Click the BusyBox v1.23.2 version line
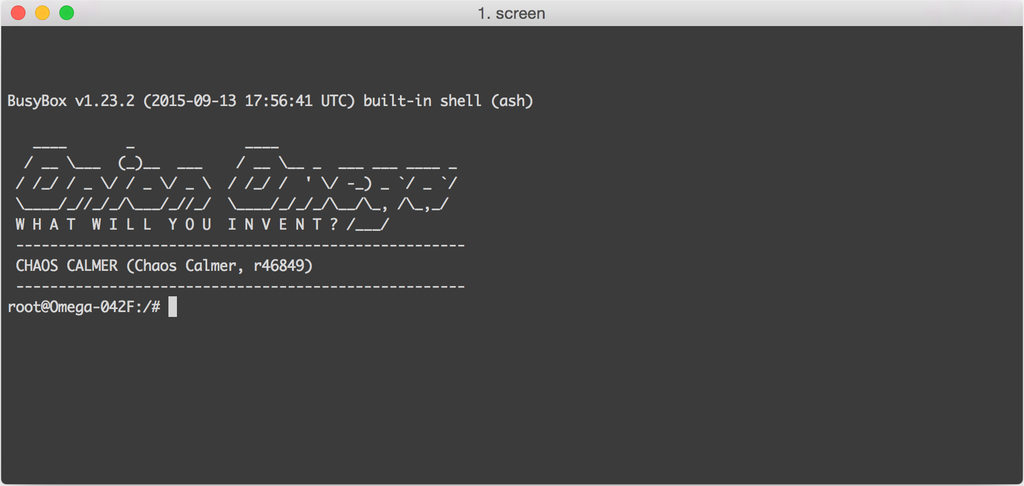Viewport: 1024px width, 486px height. click(x=271, y=102)
